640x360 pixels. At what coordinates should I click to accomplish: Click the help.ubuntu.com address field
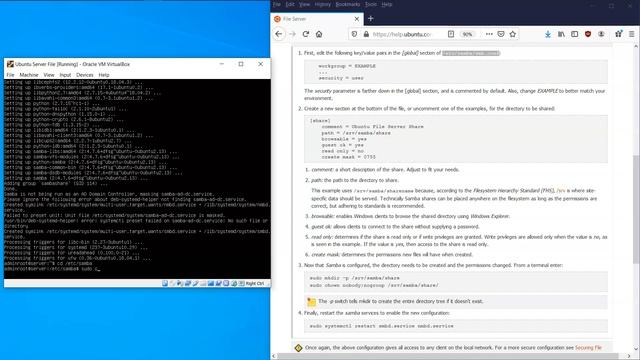[402, 34]
